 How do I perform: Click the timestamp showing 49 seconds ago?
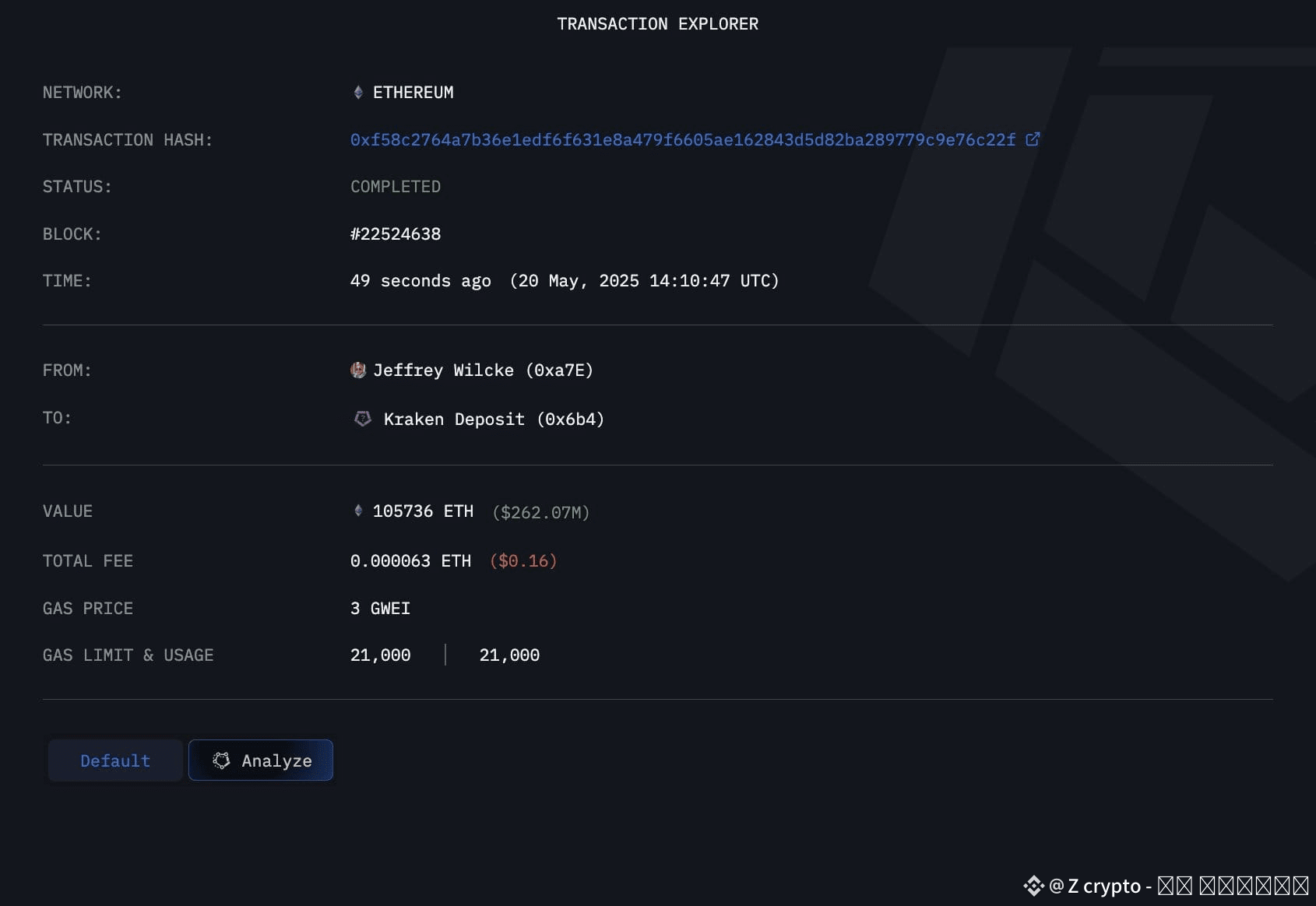coord(420,280)
